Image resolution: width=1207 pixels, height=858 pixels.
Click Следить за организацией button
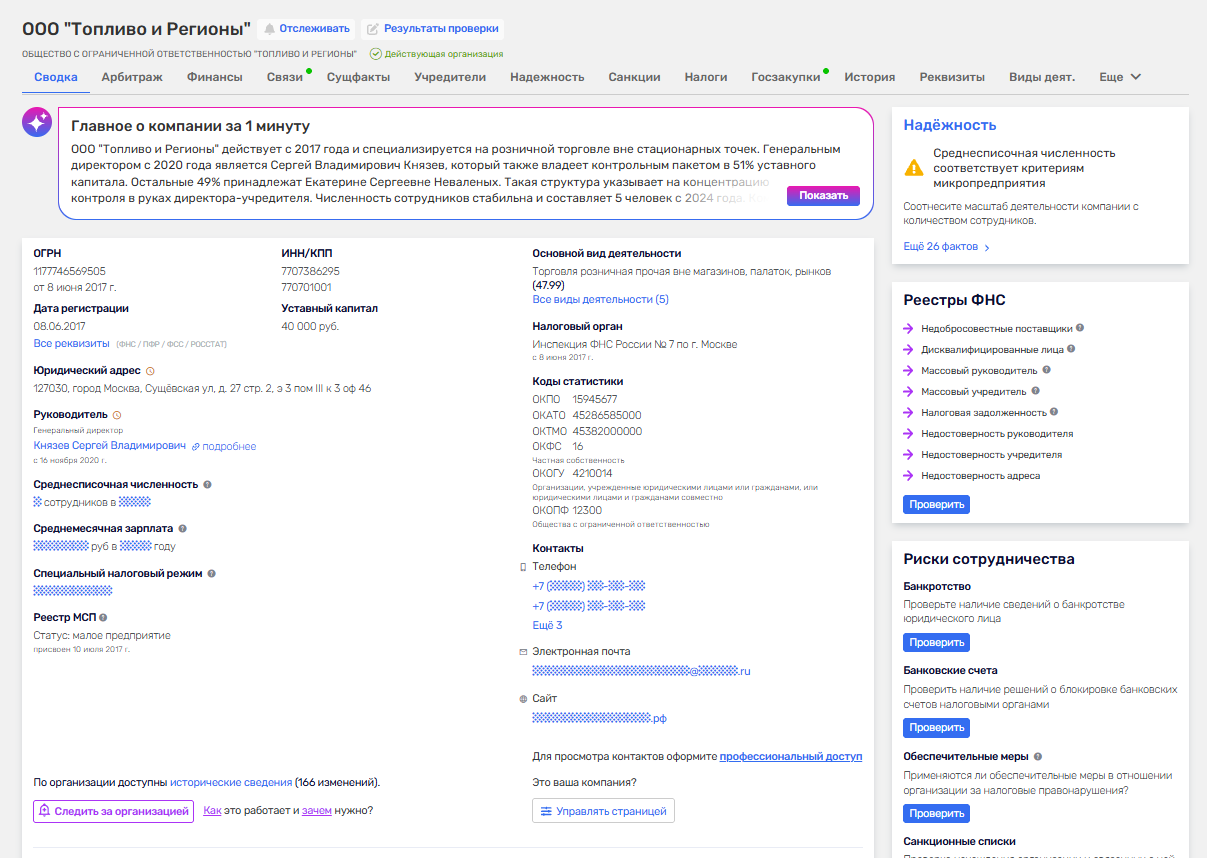coord(113,811)
